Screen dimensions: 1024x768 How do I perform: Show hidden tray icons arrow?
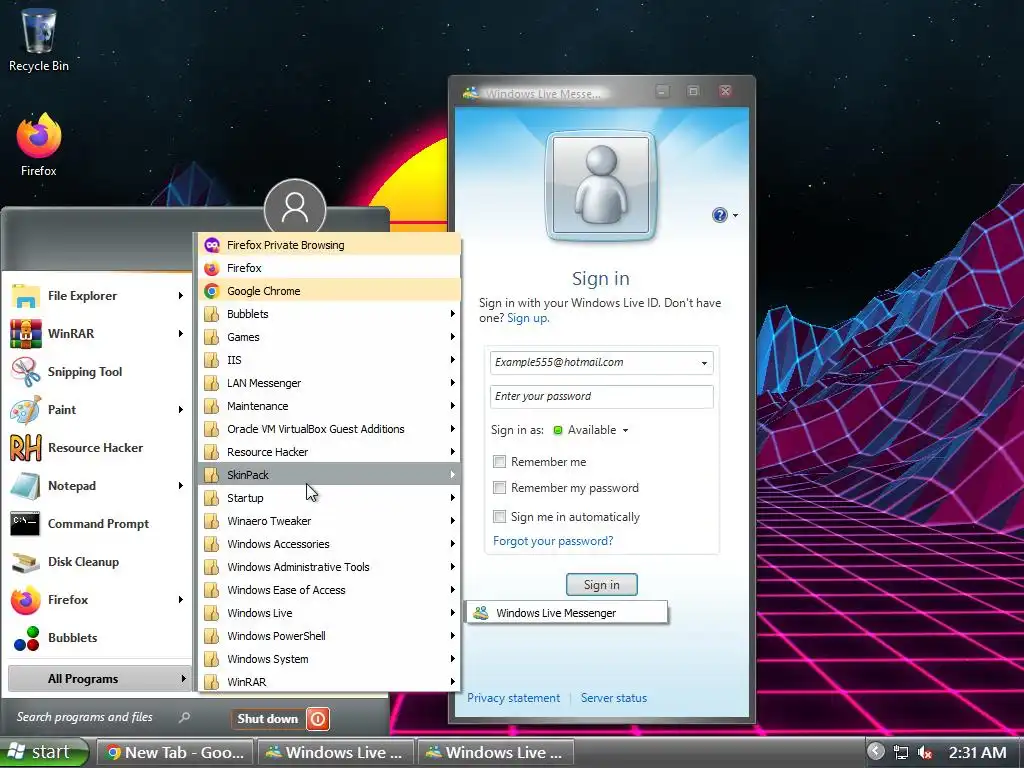click(x=876, y=752)
